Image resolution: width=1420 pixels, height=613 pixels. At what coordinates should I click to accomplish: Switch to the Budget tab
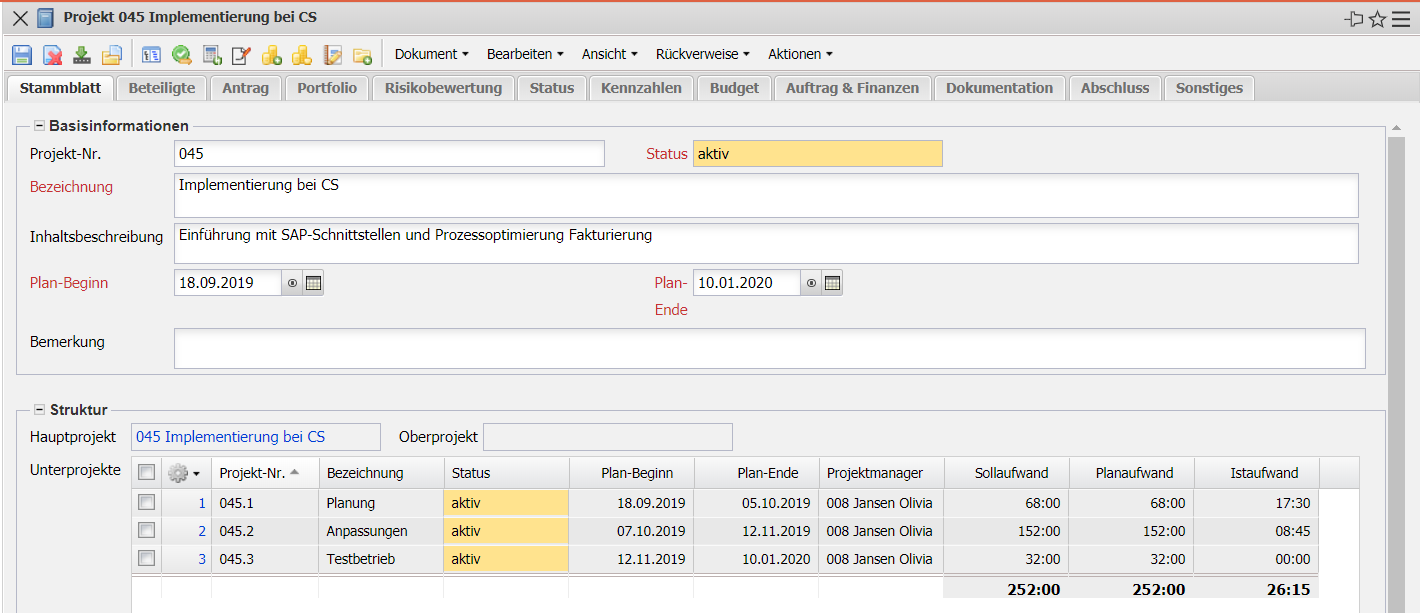tap(734, 88)
